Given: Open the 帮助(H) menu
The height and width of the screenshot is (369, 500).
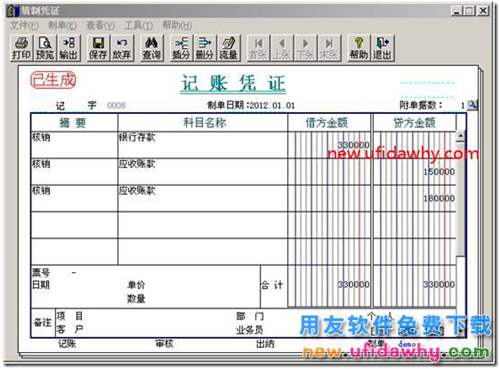Looking at the screenshot, I should point(177,25).
